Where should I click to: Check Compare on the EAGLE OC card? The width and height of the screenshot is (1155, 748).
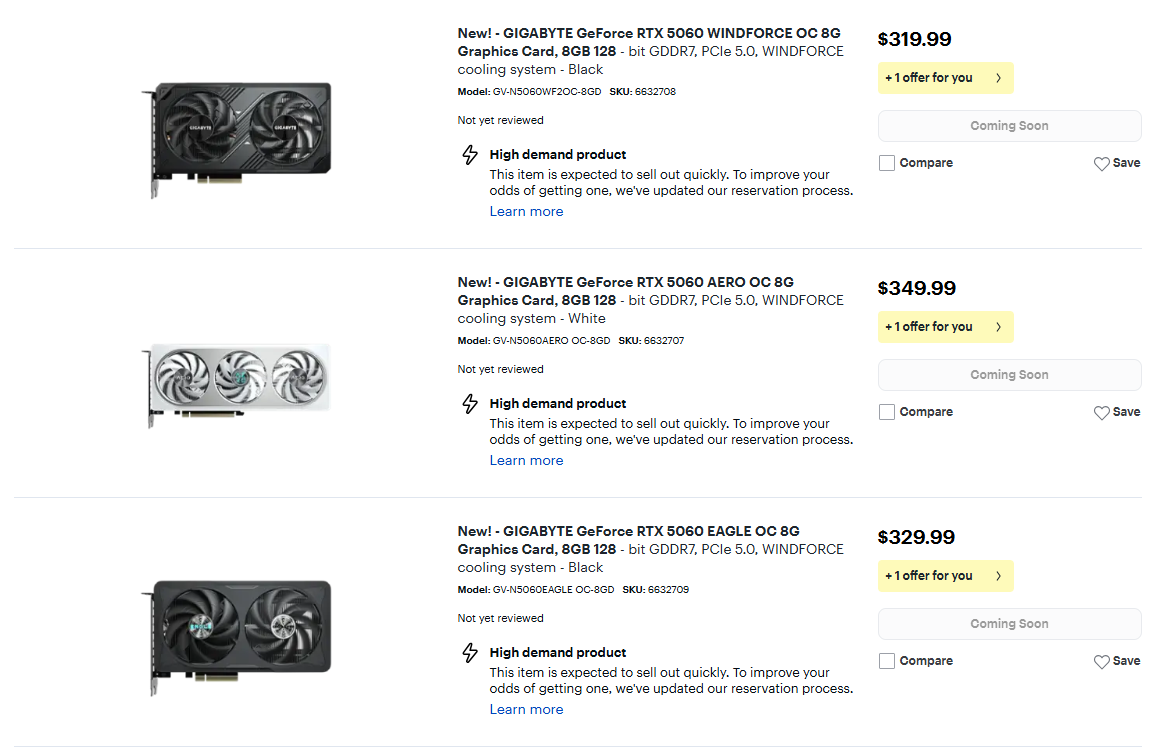(887, 661)
